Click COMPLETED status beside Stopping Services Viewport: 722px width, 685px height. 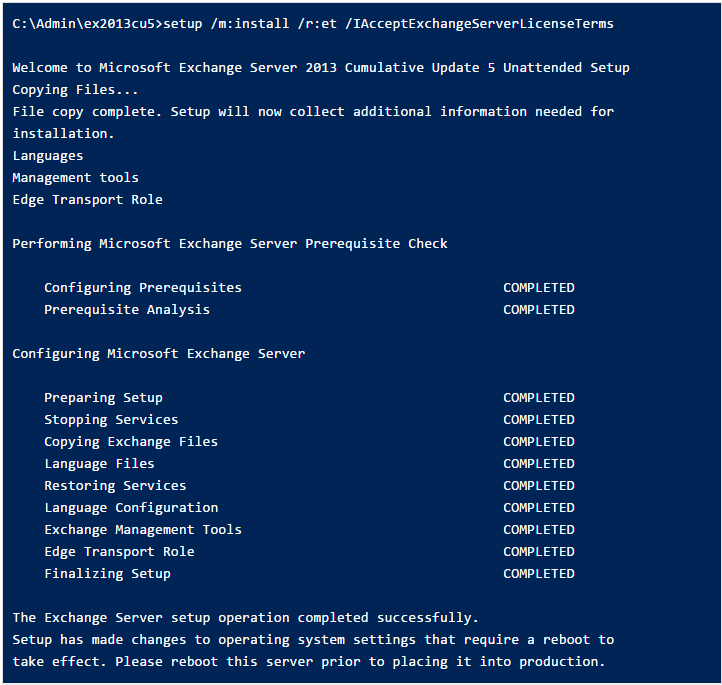[539, 419]
